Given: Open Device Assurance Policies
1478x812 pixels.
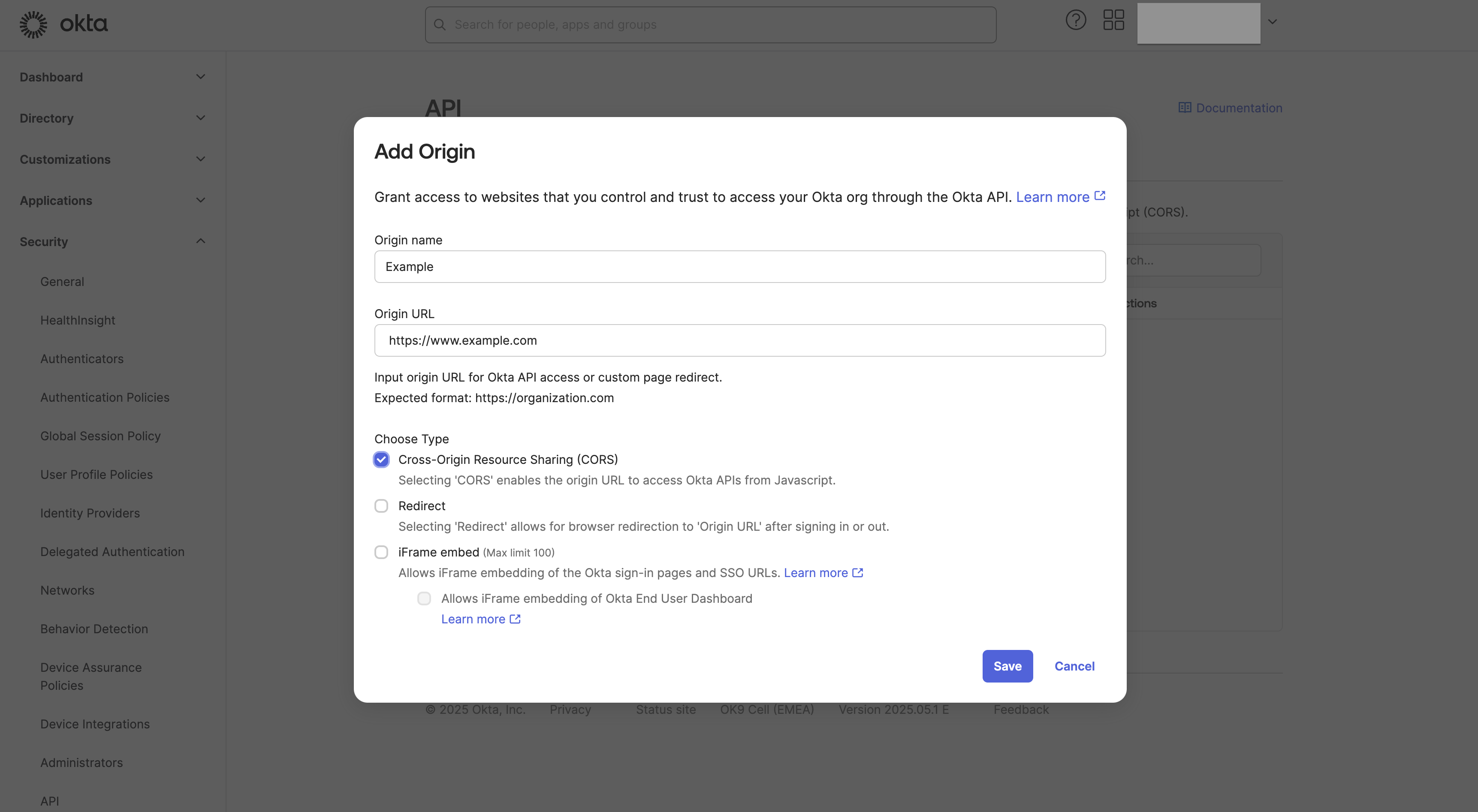Looking at the screenshot, I should click(90, 677).
